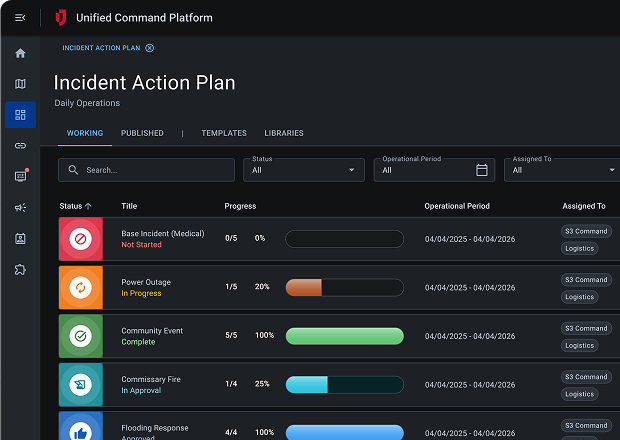Collapse the sidebar menu toggle icon
The height and width of the screenshot is (440, 620).
point(20,18)
